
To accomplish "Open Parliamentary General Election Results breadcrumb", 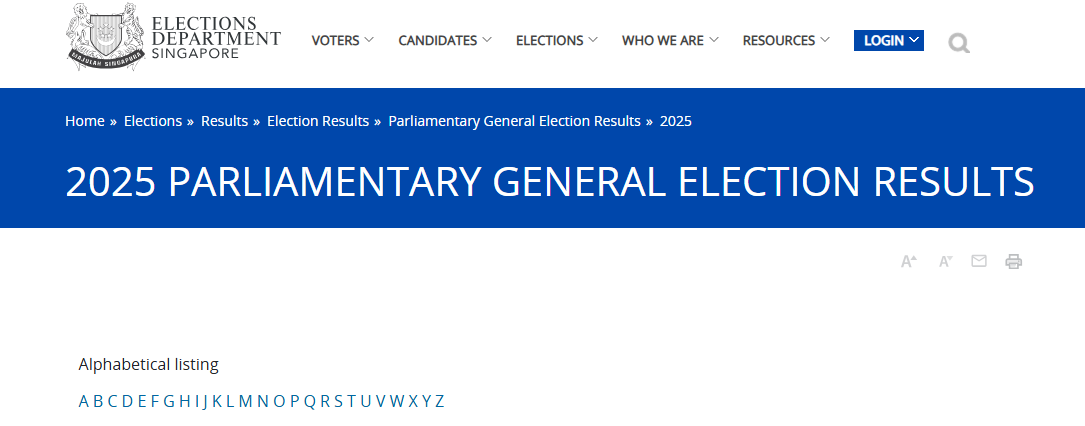I will coord(514,121).
